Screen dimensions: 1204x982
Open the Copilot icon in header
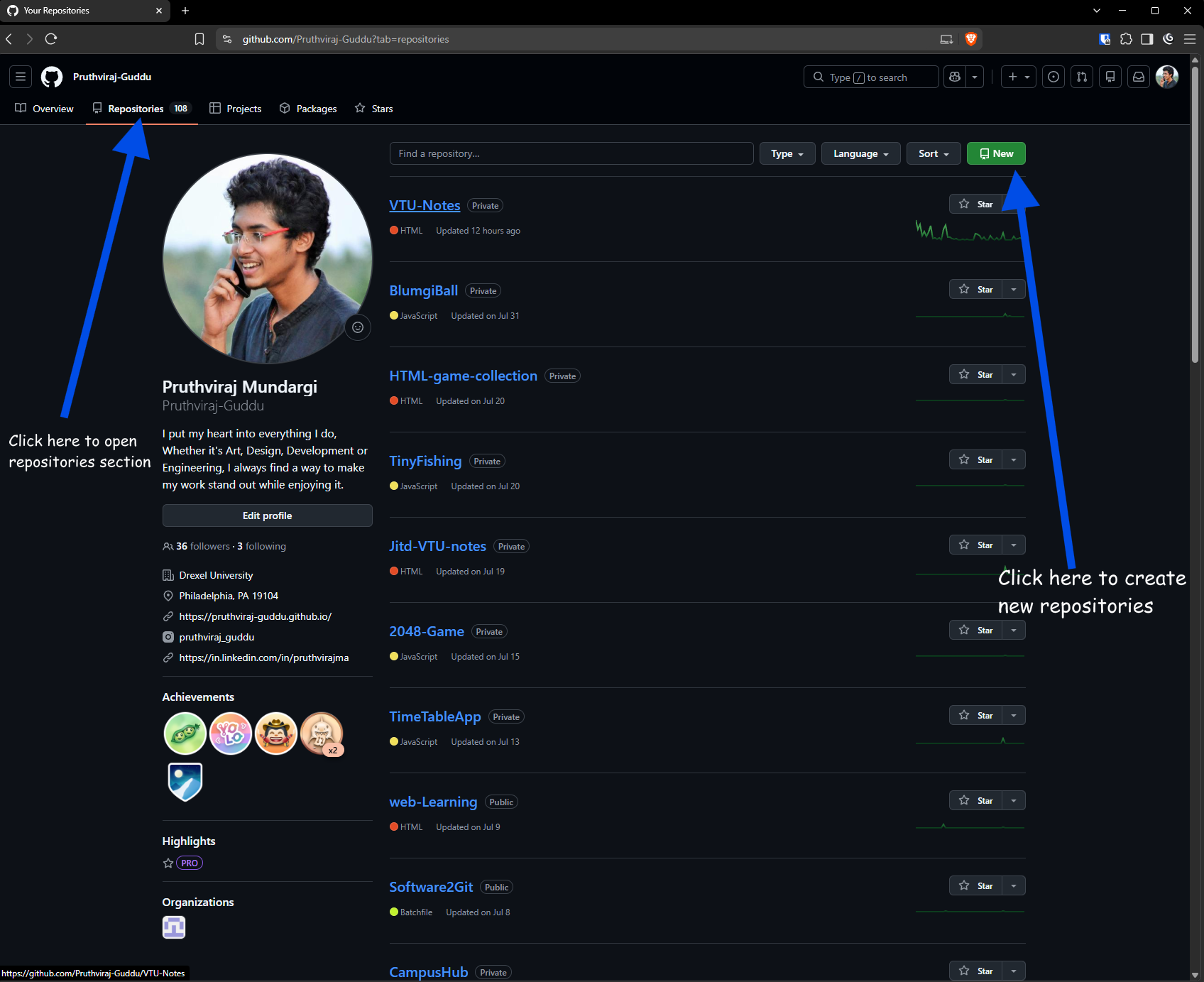tap(955, 77)
